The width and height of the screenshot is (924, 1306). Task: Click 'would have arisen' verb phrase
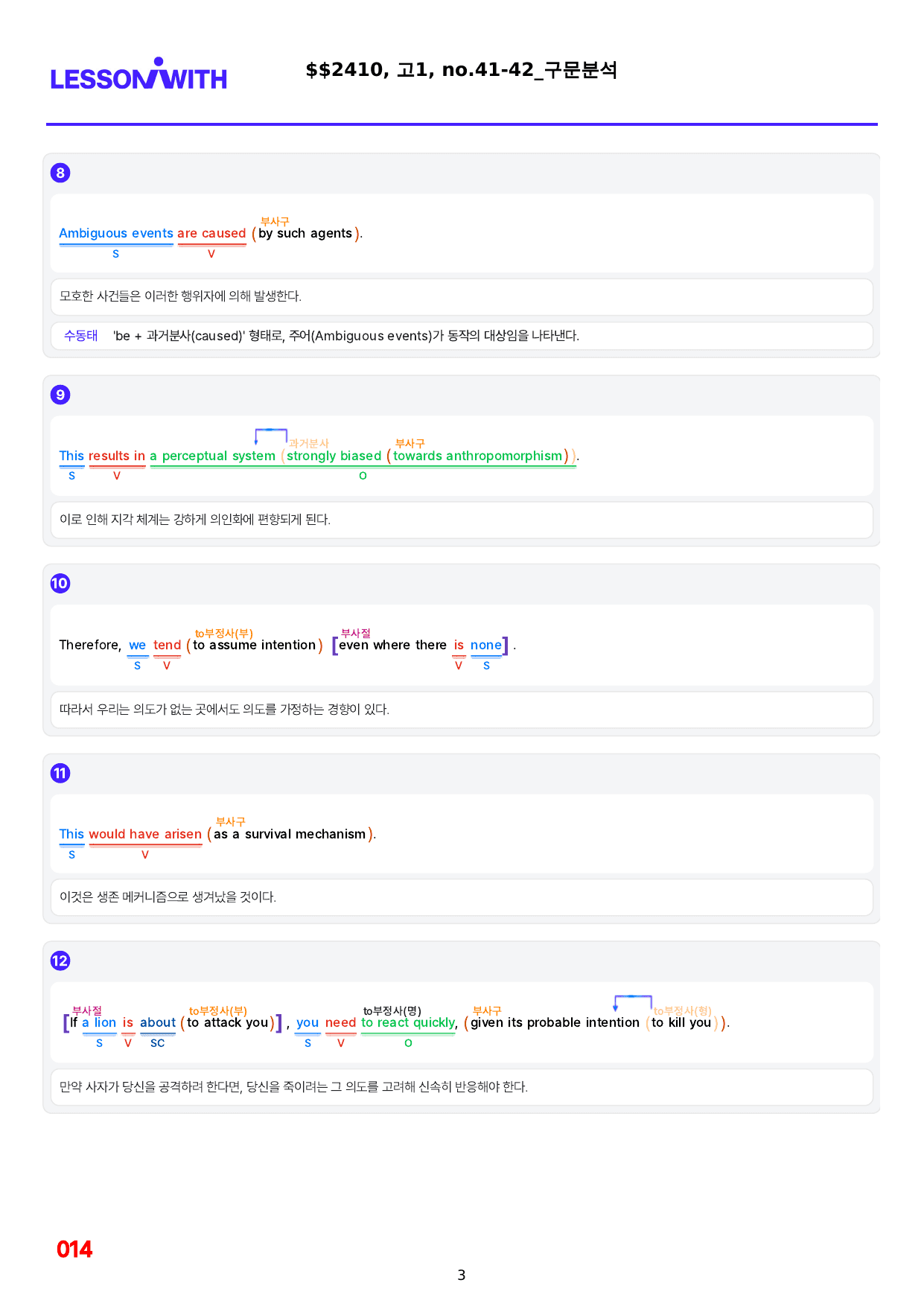145,834
